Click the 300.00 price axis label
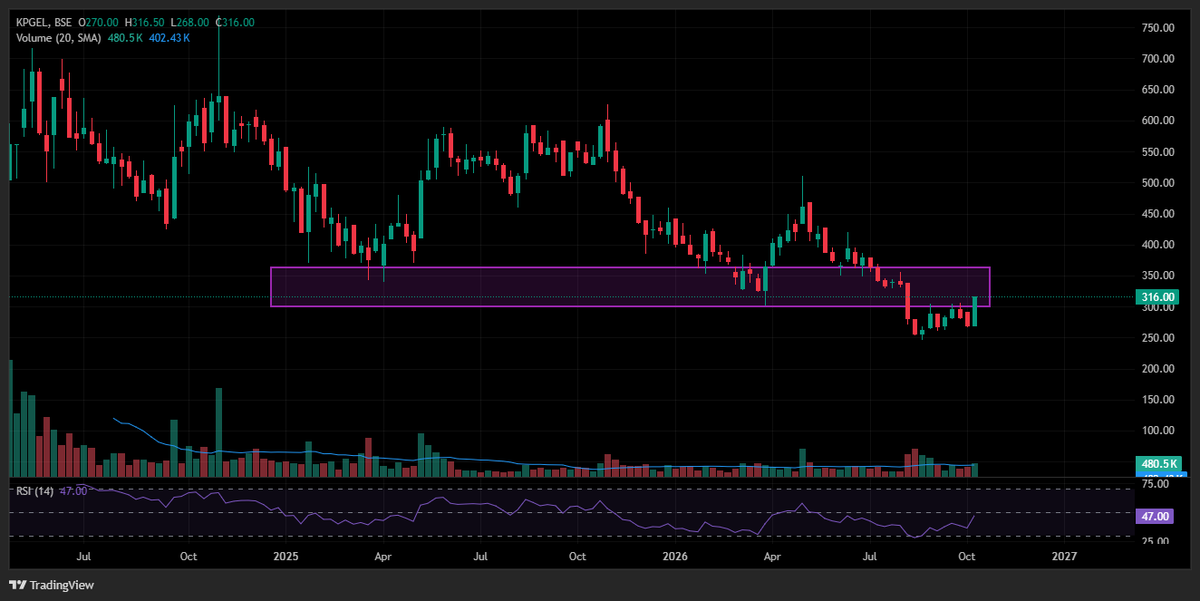Image resolution: width=1200 pixels, height=601 pixels. click(1158, 307)
